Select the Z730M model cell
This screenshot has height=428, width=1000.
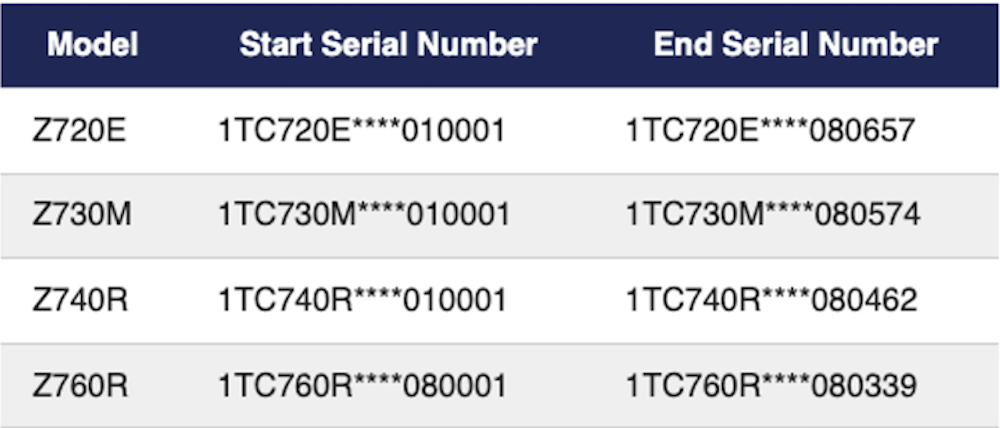pyautogui.click(x=81, y=215)
